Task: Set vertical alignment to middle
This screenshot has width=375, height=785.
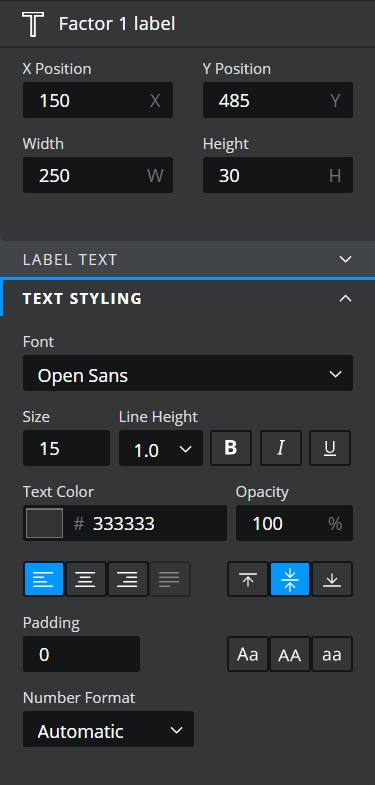Action: pos(290,579)
